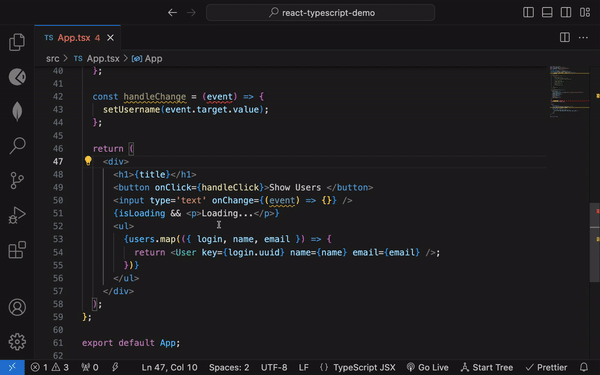Screen dimensions: 600x375
Task: Click the Go Live status button
Action: tap(427, 368)
